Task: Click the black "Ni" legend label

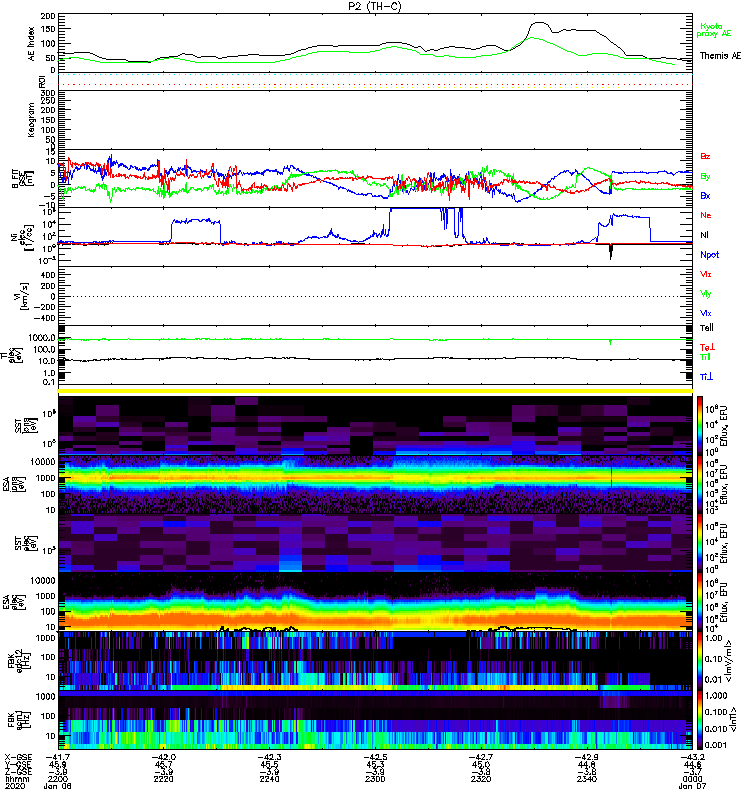Action: (704, 235)
